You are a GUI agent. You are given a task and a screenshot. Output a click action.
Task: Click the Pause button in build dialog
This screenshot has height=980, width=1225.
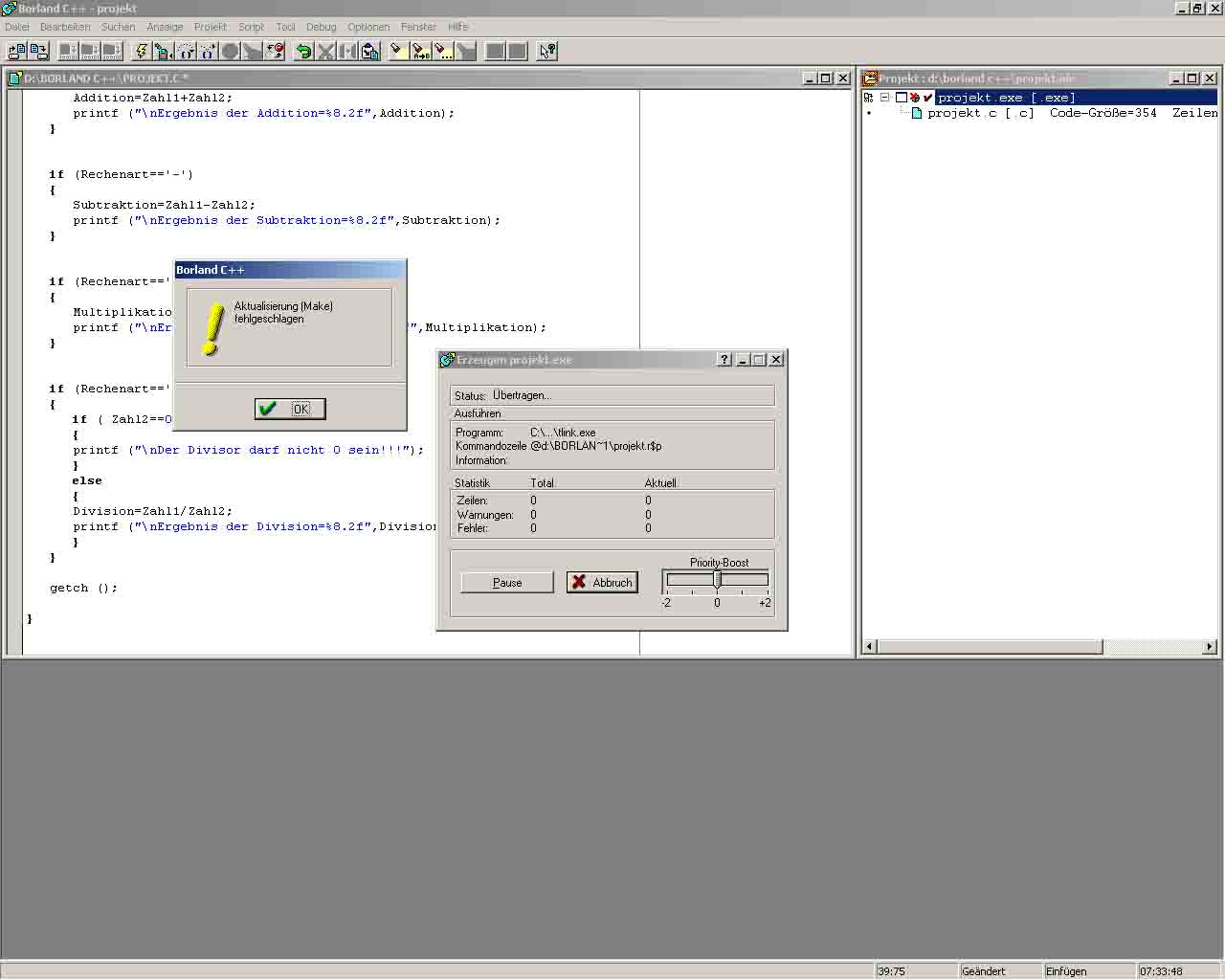point(507,582)
